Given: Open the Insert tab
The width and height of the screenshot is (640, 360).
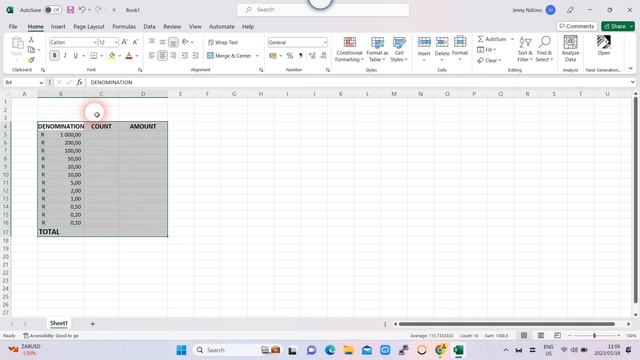Looking at the screenshot, I should pos(58,27).
